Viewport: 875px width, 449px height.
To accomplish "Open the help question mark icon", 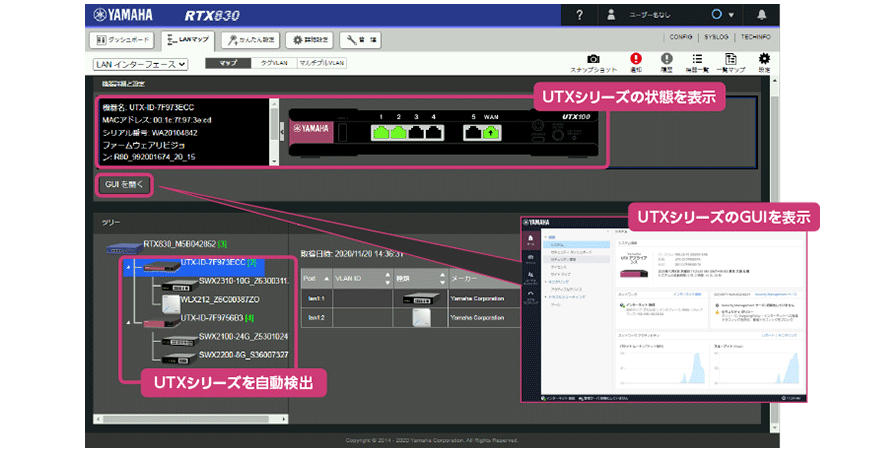I will point(579,15).
